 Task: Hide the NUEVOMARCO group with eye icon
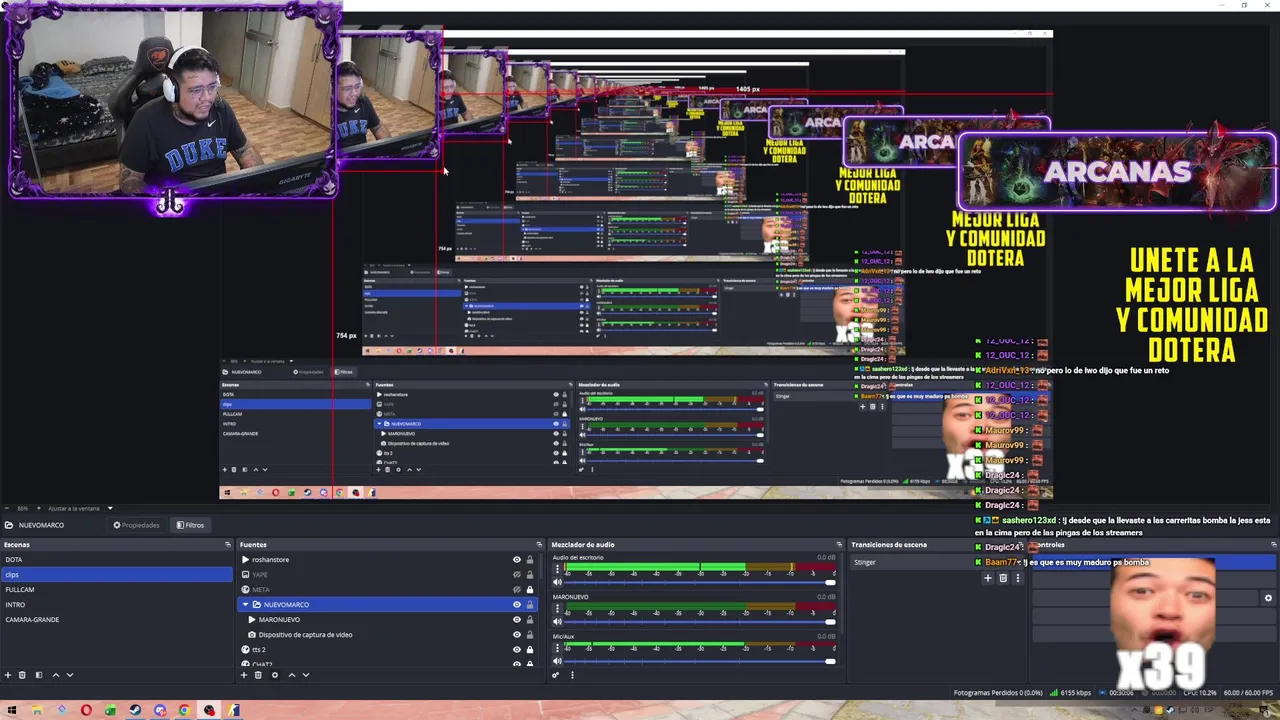(517, 605)
